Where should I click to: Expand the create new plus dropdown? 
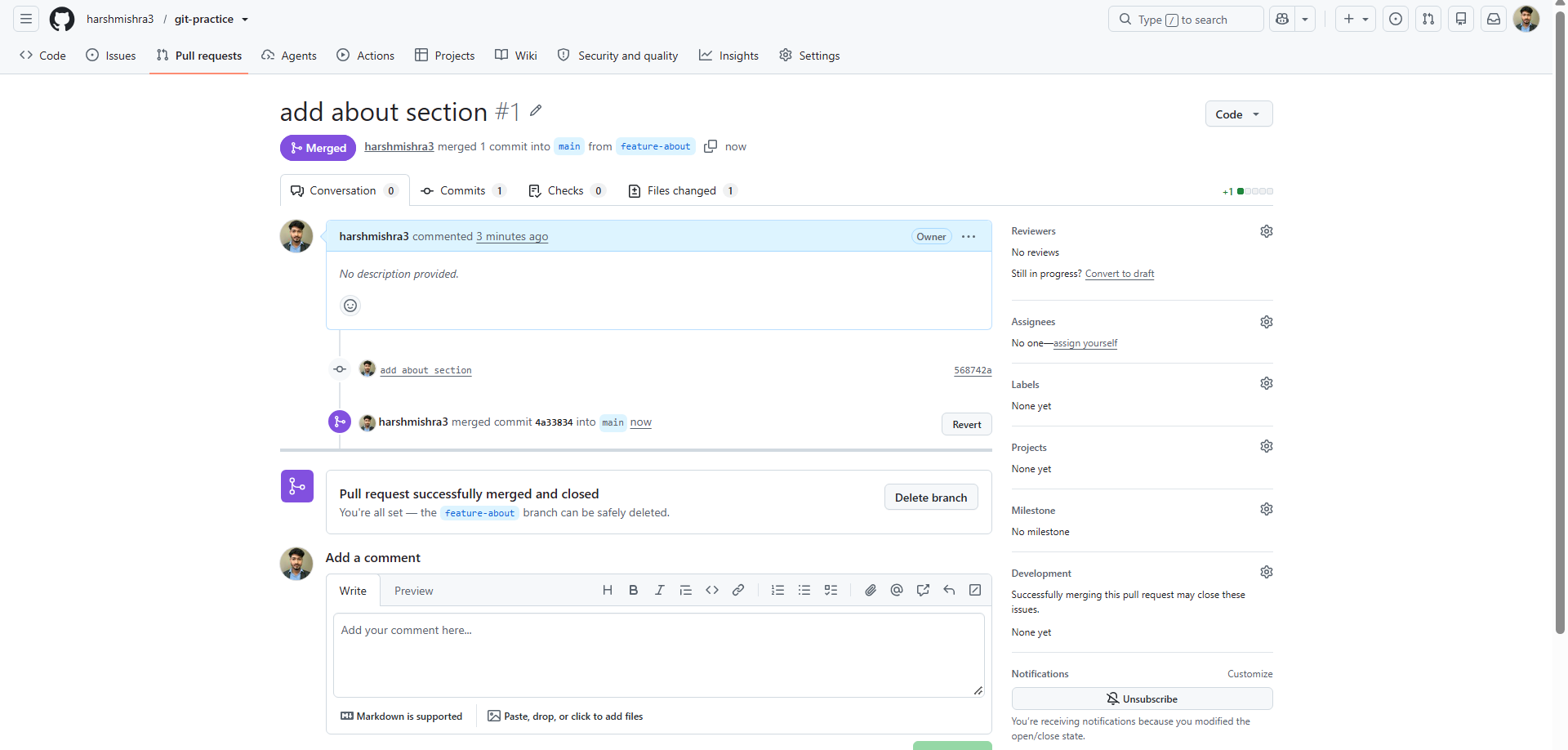point(1356,19)
